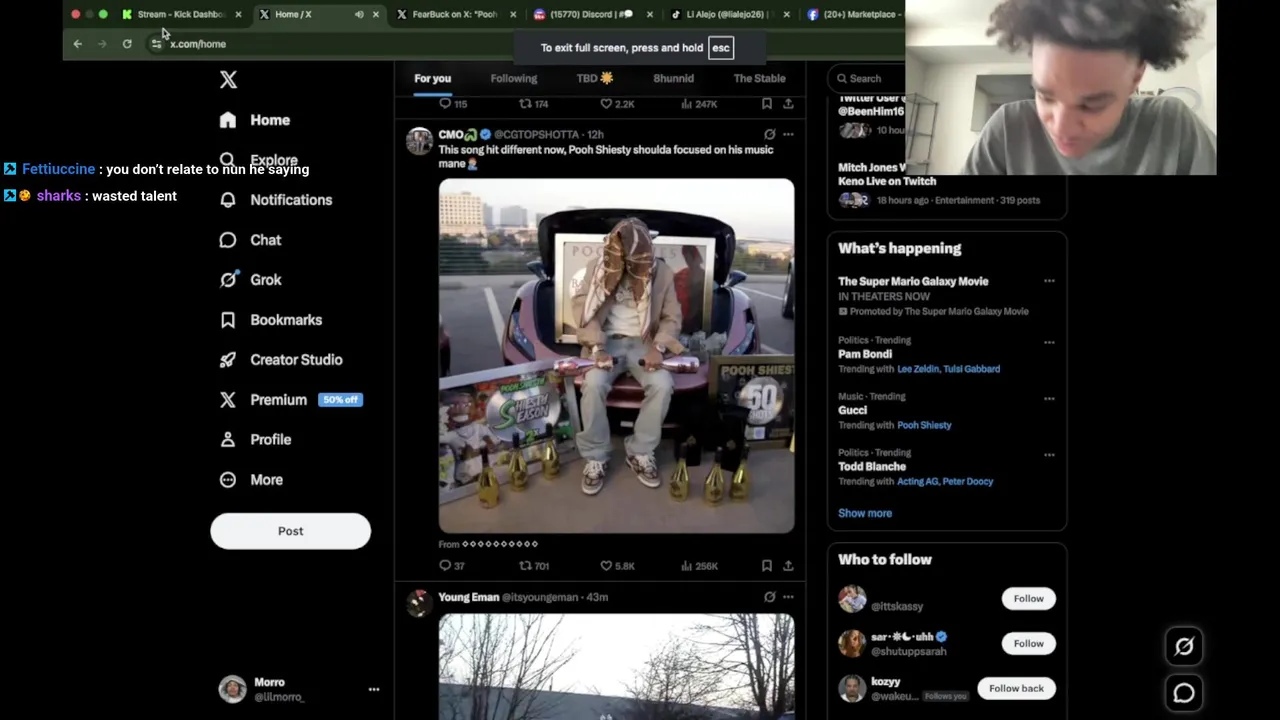Click the Grok icon on the CMO post
This screenshot has height=720, width=1280.
tap(769, 134)
